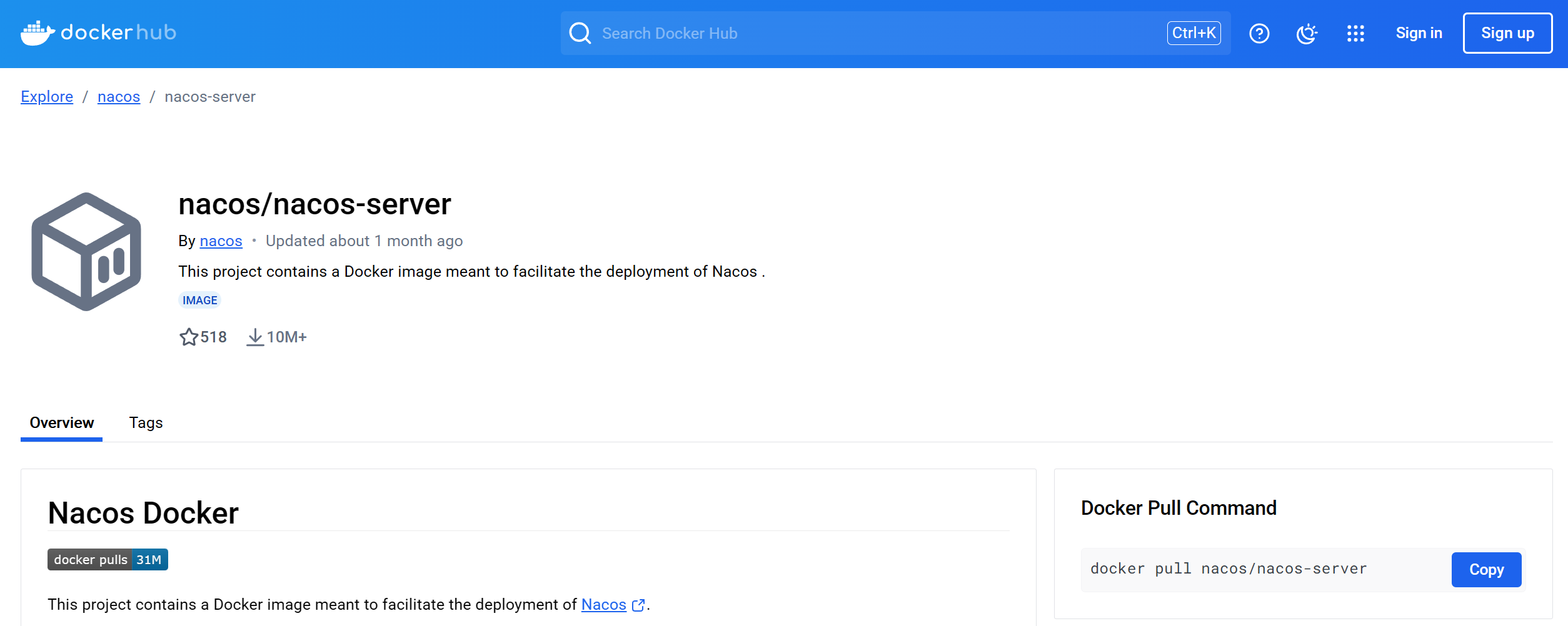Click the Sign up button
Viewport: 1568px width, 626px height.
click(x=1507, y=33)
